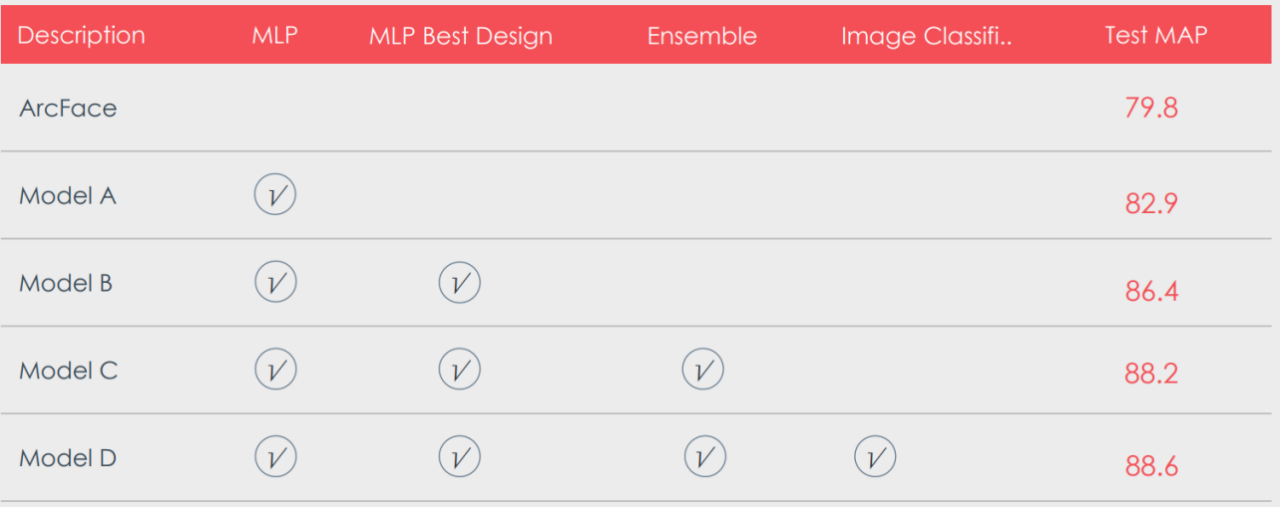Select Model C's MLP Best Design checkmark
The height and width of the screenshot is (507, 1280).
459,370
